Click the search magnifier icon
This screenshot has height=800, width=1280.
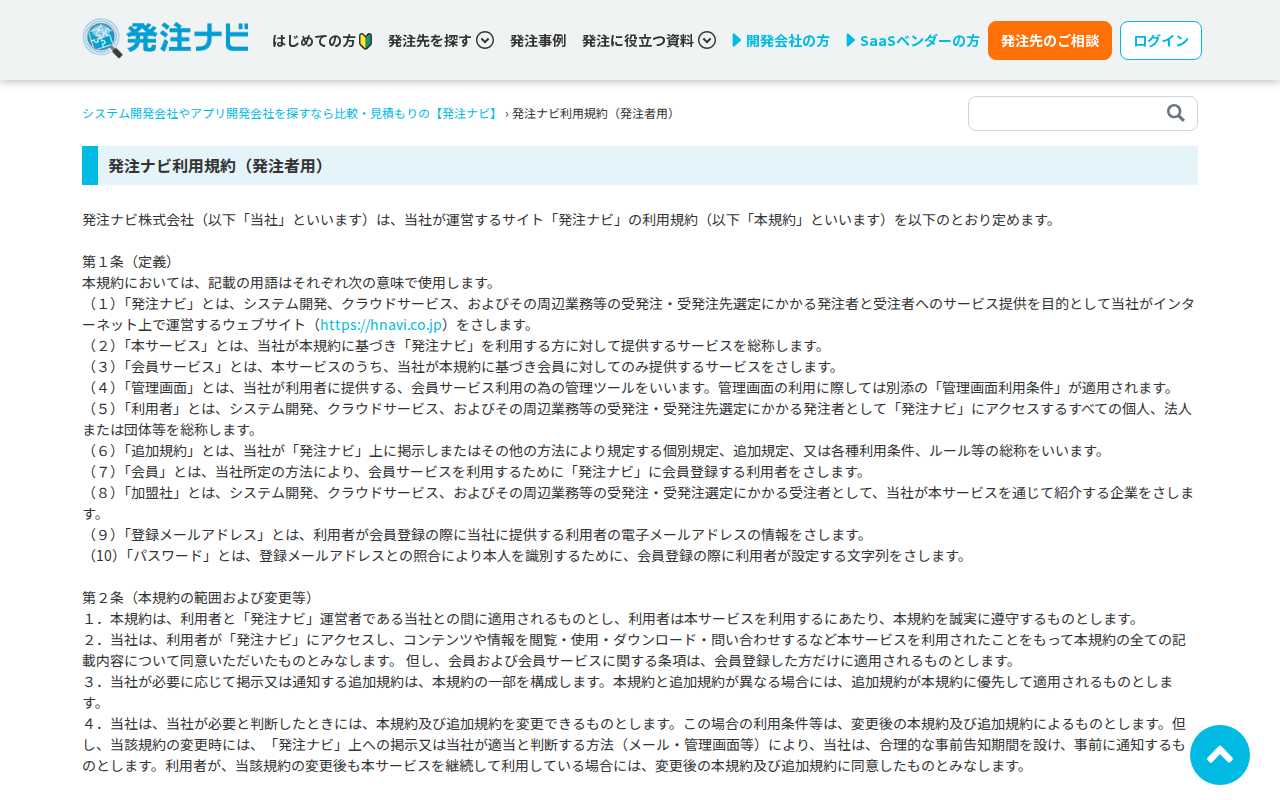coord(1176,113)
